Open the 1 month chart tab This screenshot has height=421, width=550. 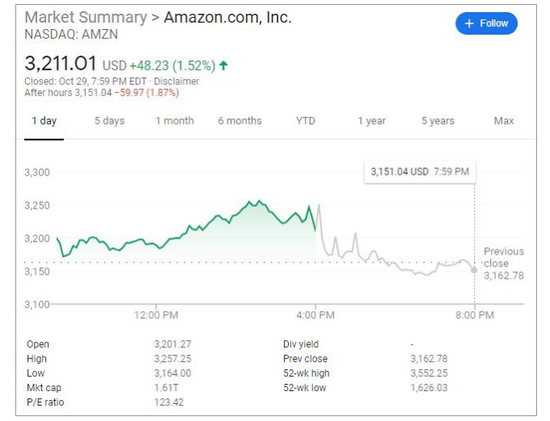tap(175, 121)
